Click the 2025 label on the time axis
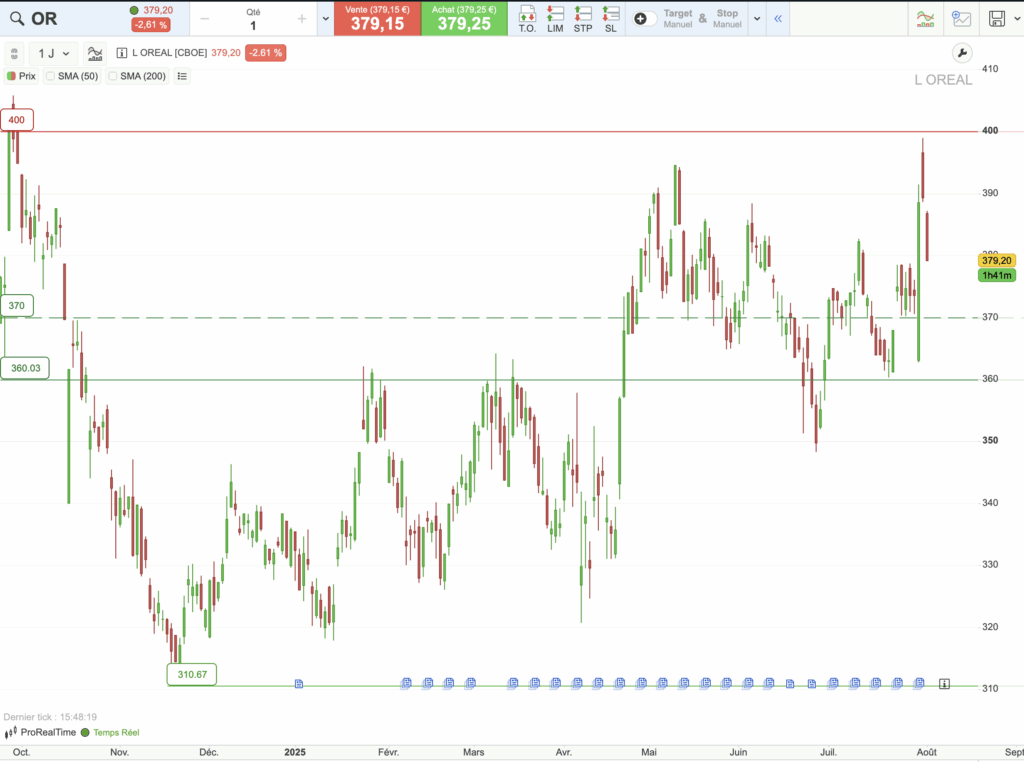The image size is (1024, 762). pos(295,752)
